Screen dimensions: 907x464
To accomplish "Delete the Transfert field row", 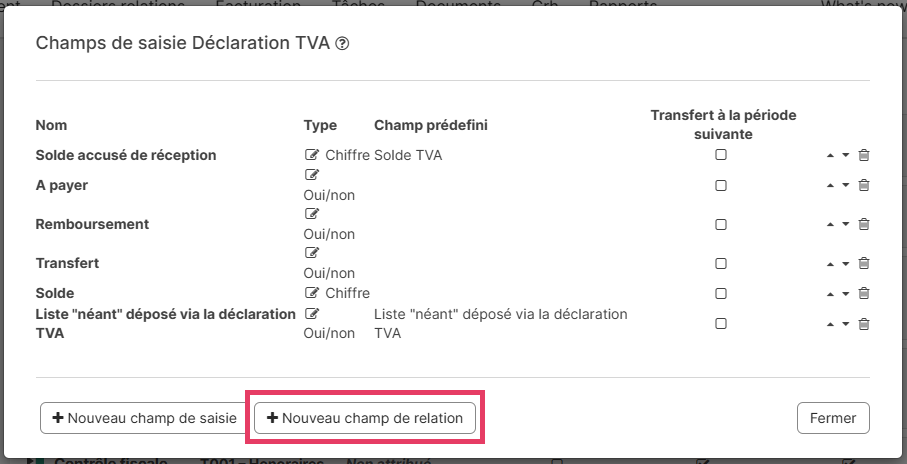I will tap(864, 263).
